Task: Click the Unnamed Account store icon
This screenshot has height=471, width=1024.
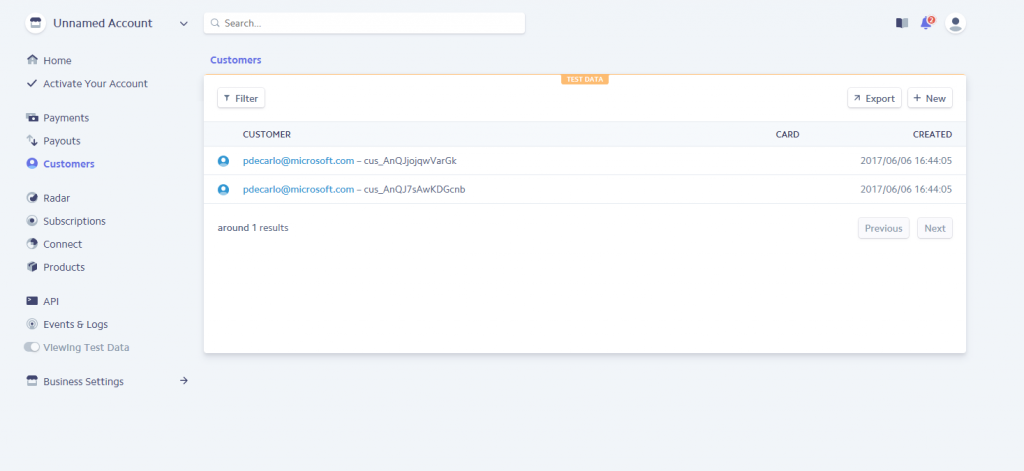Action: click(35, 23)
